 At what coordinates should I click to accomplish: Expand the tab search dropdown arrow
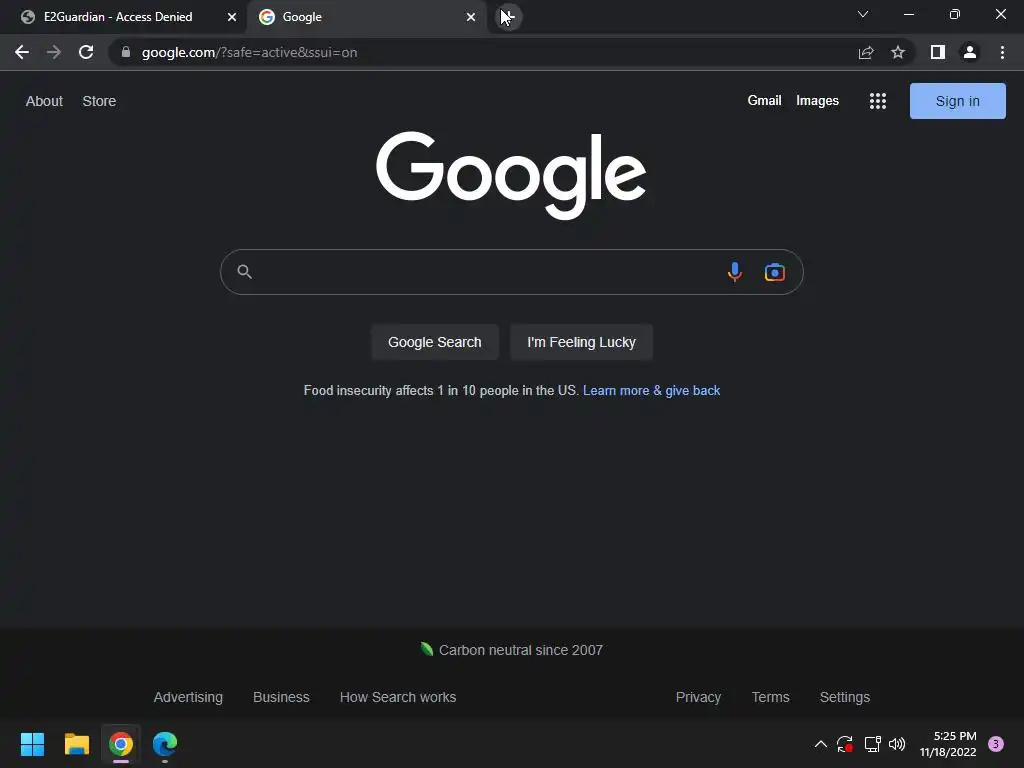pyautogui.click(x=863, y=14)
